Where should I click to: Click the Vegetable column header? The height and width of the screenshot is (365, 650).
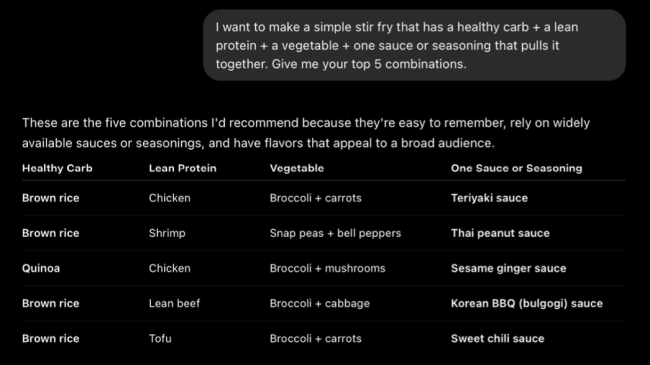297,168
